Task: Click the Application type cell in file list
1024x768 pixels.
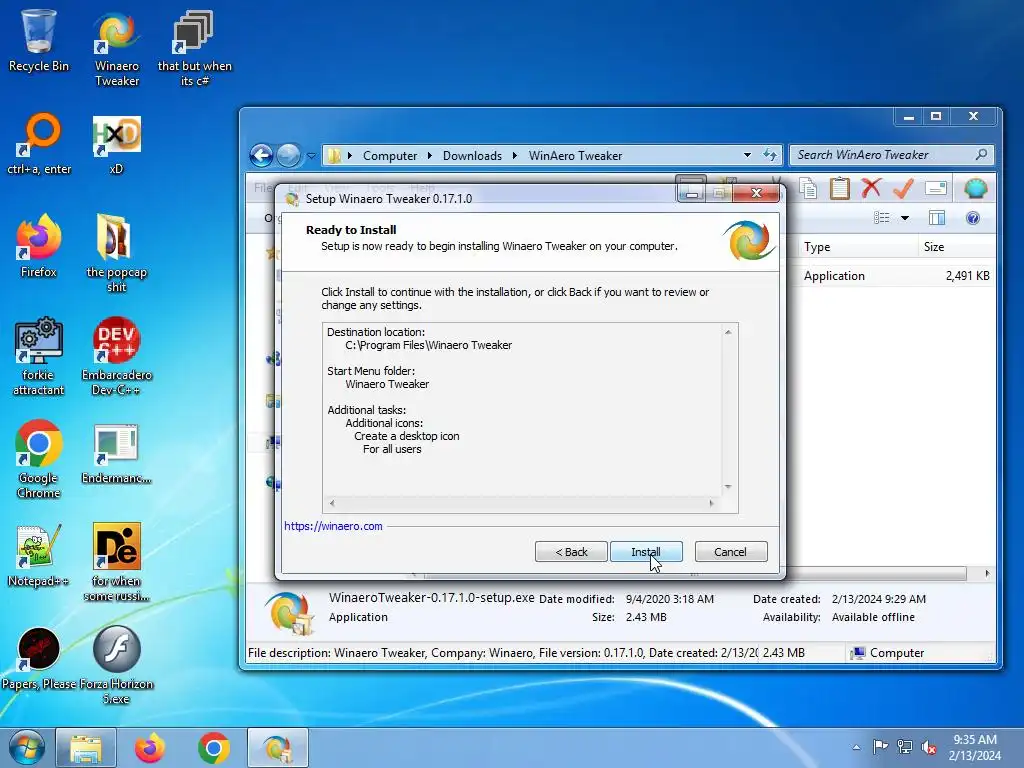Action: (x=834, y=276)
